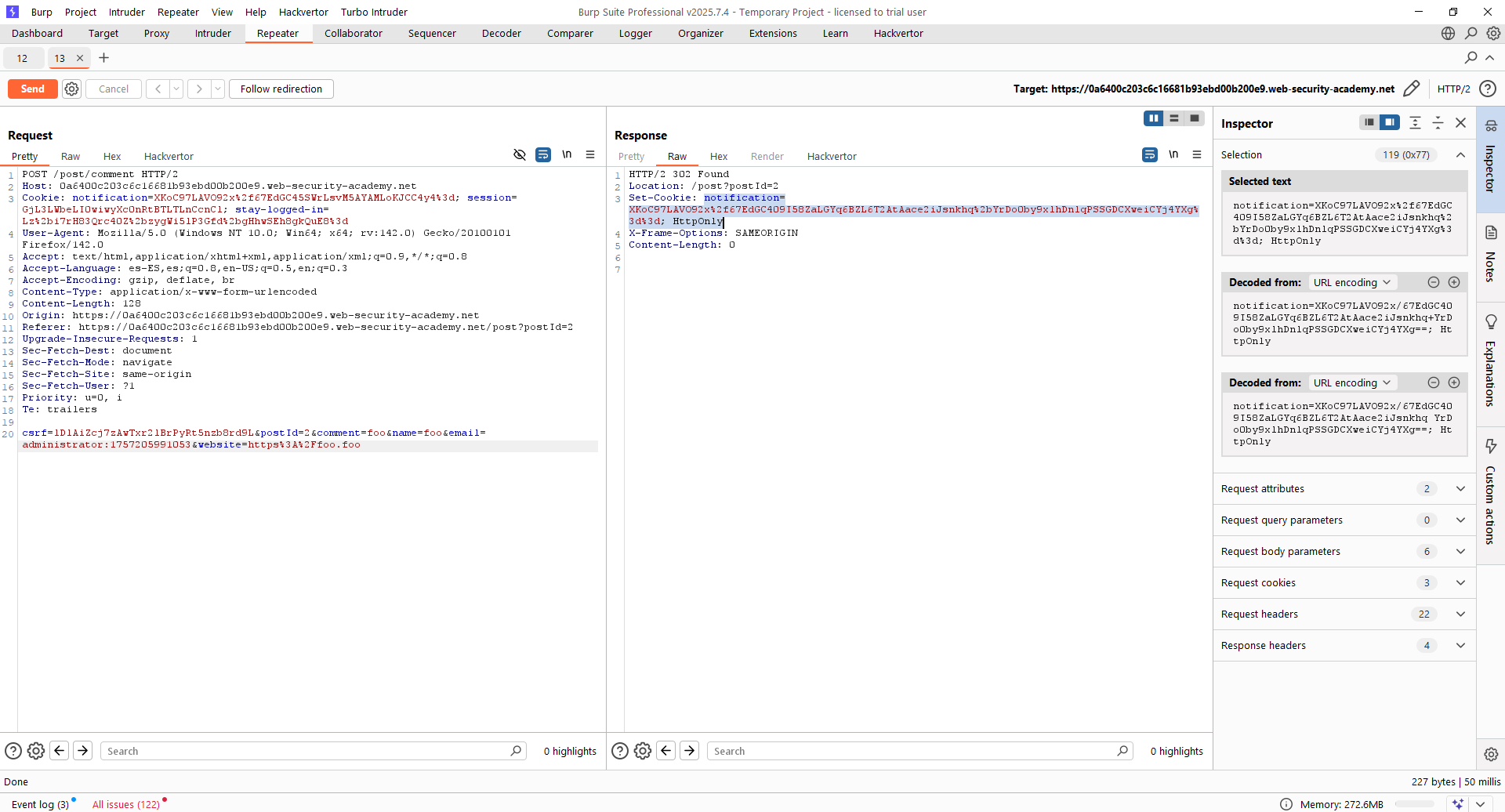Click the Follow redirection button
Image resolution: width=1505 pixels, height=812 pixels.
pyautogui.click(x=281, y=89)
